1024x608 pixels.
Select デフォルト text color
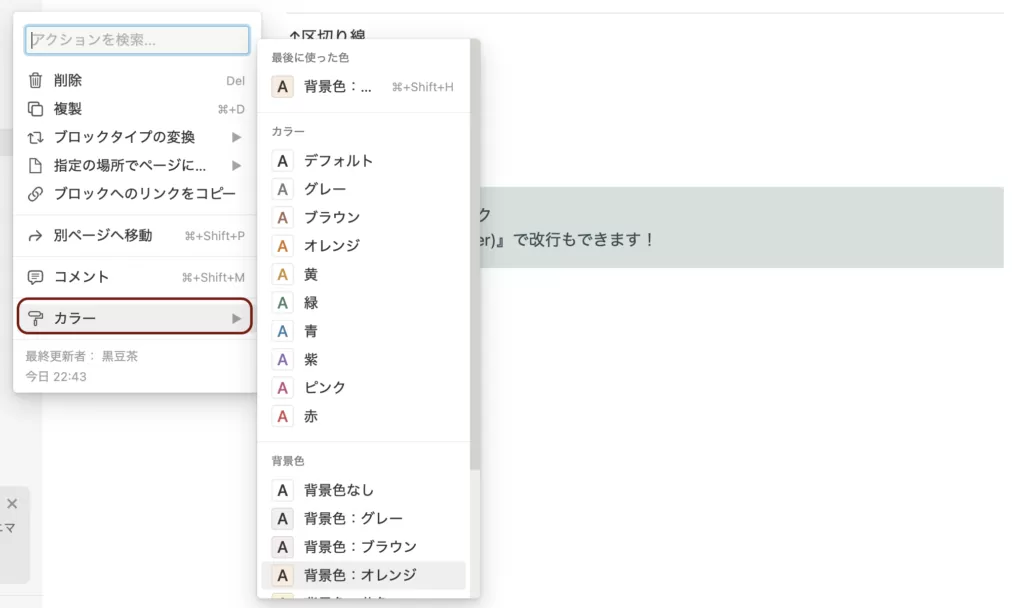click(363, 161)
